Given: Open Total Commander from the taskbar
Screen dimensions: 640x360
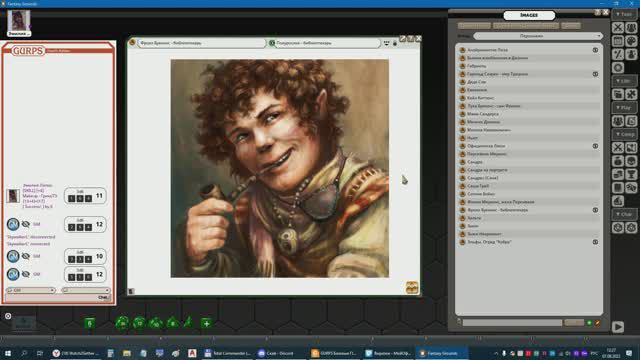Looking at the screenshot, I should click(x=228, y=353).
